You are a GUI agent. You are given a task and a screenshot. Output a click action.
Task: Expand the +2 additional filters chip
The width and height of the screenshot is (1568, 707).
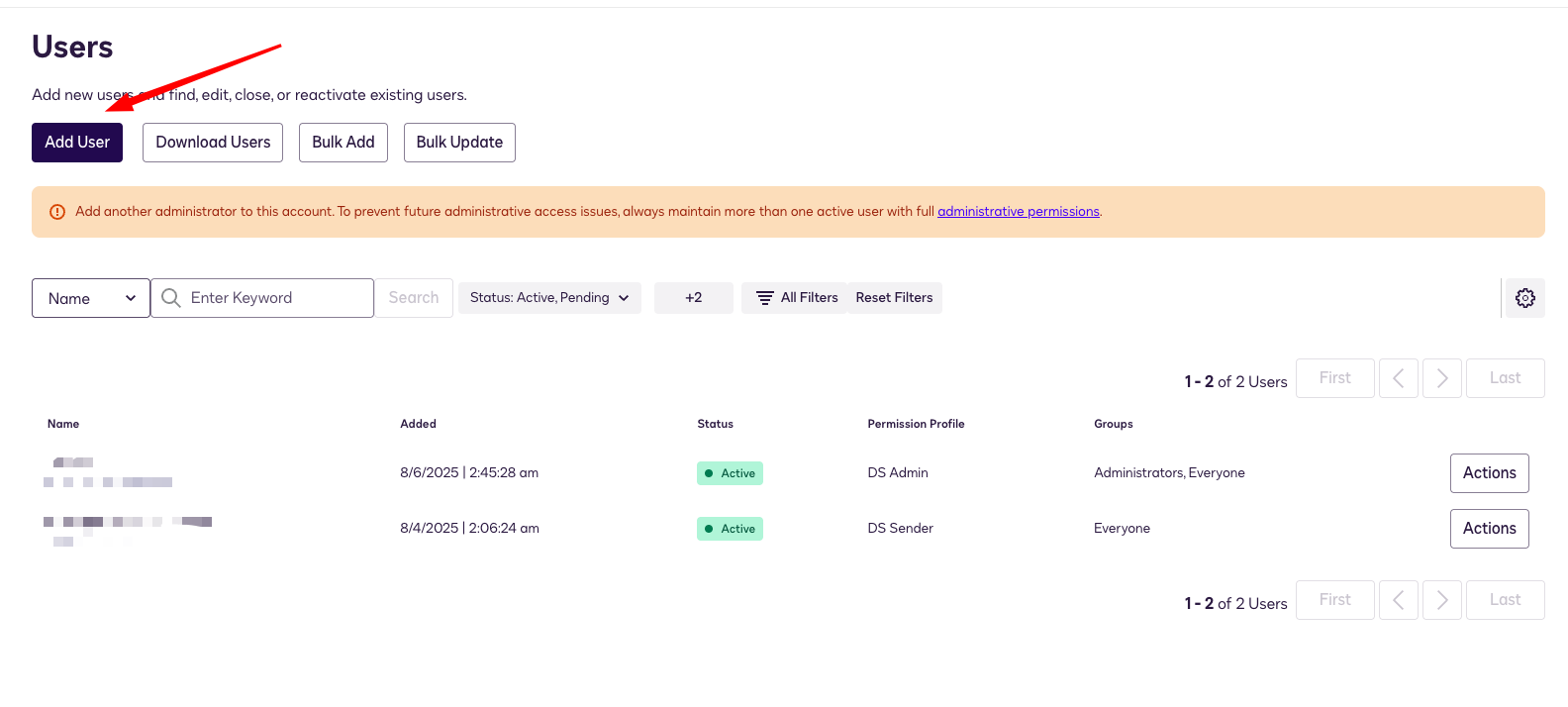point(693,298)
